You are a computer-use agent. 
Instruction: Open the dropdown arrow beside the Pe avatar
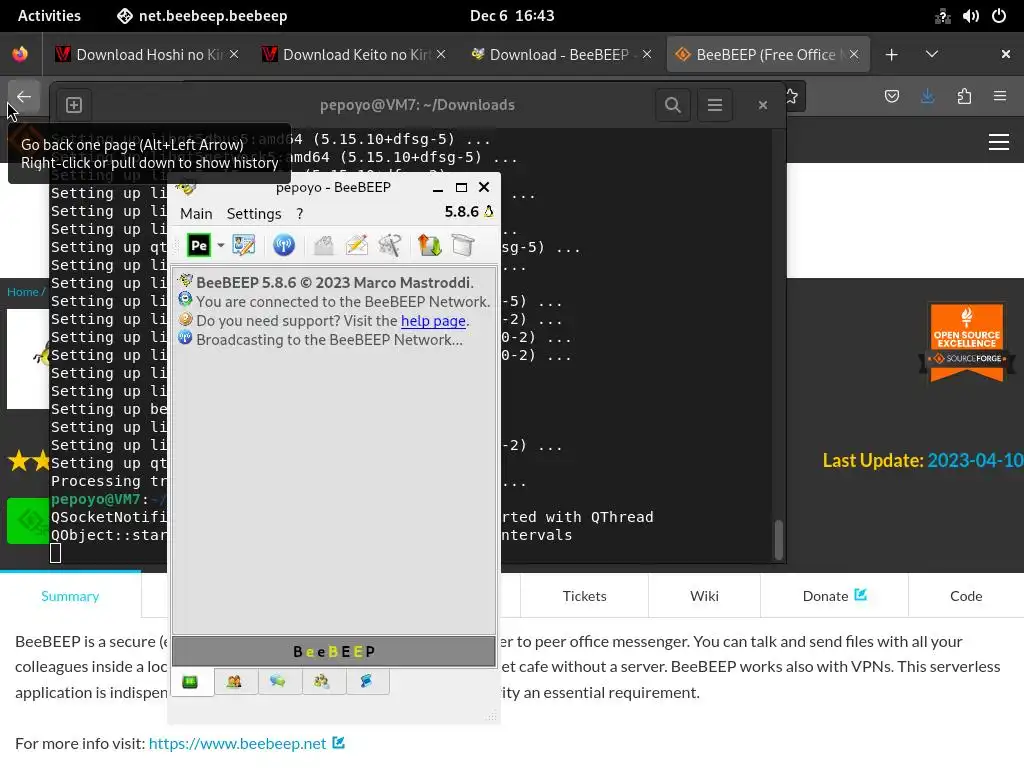click(221, 246)
